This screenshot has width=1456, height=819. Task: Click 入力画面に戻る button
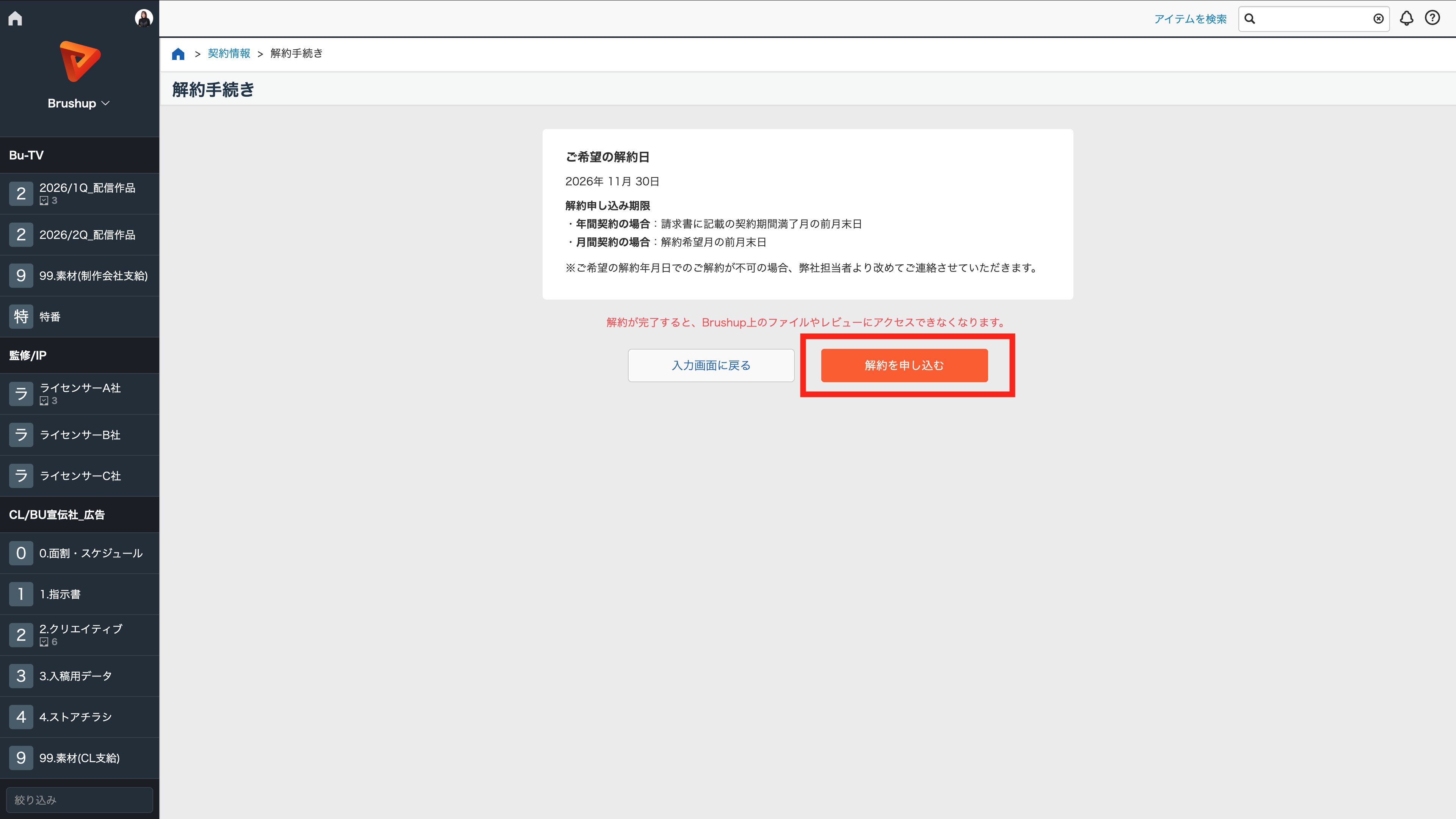[x=711, y=365]
